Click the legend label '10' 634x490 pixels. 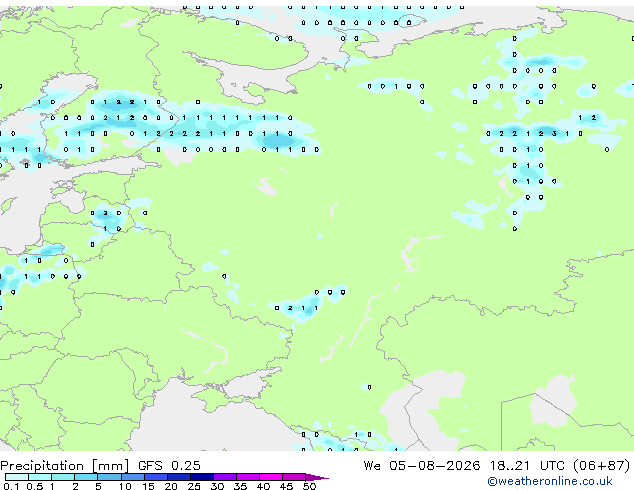(x=125, y=486)
